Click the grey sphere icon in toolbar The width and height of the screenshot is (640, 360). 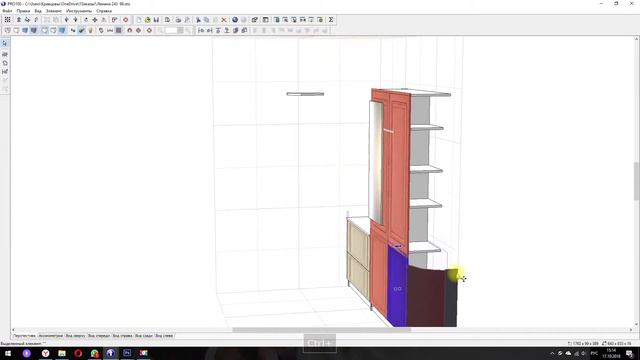pyautogui.click(x=244, y=20)
